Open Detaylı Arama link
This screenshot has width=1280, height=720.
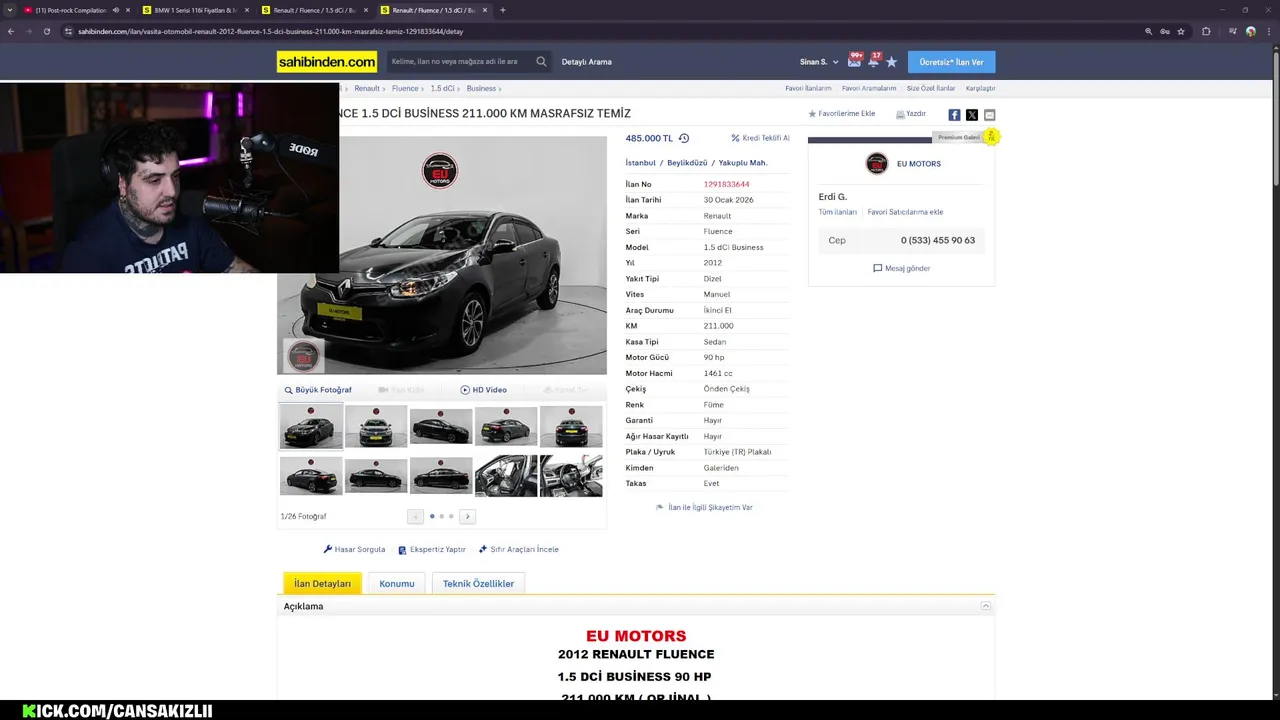[586, 62]
